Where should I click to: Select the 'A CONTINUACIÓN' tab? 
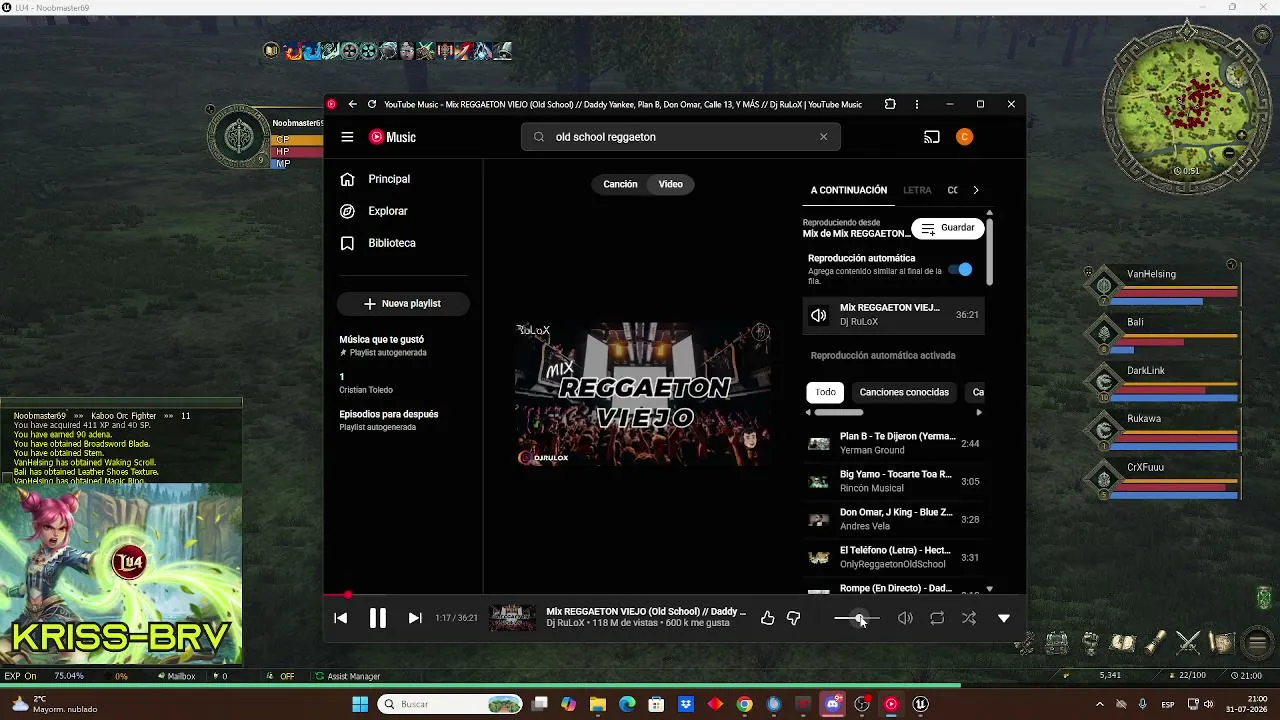(x=849, y=190)
